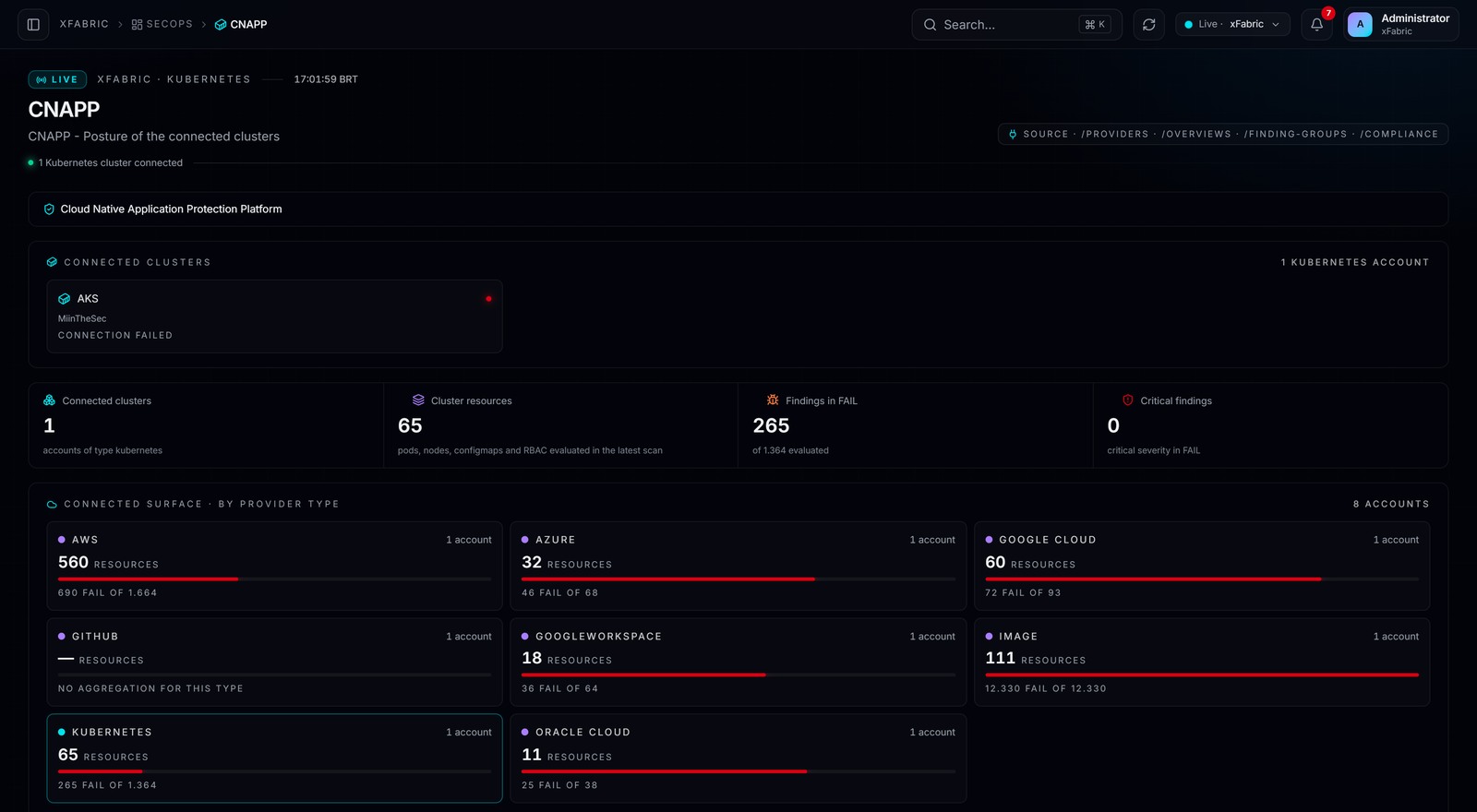This screenshot has width=1477, height=812.
Task: Open the Findings in FAIL stat card
Action: tap(915, 425)
